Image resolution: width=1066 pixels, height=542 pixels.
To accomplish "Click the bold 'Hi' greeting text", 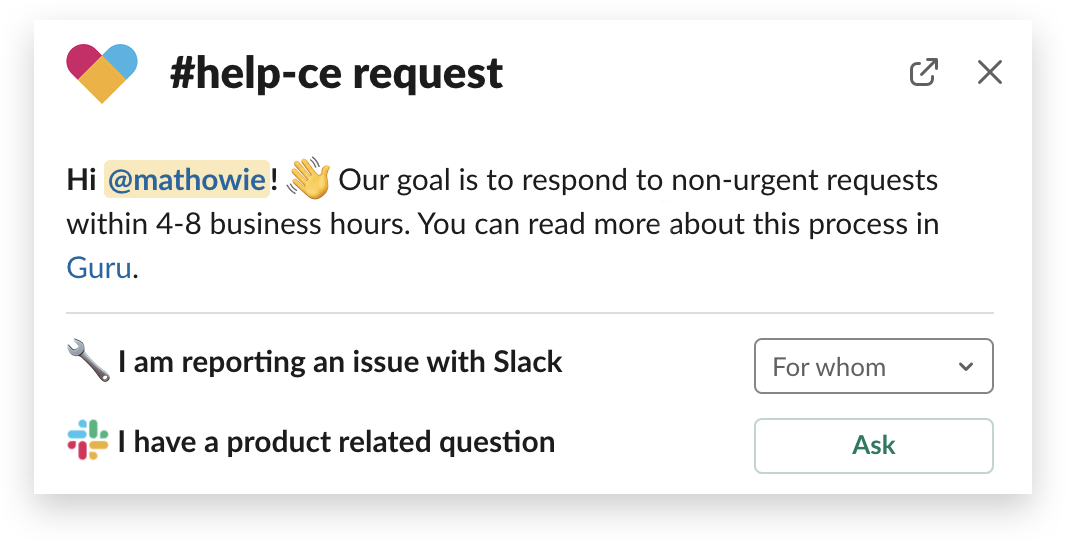I will (82, 180).
